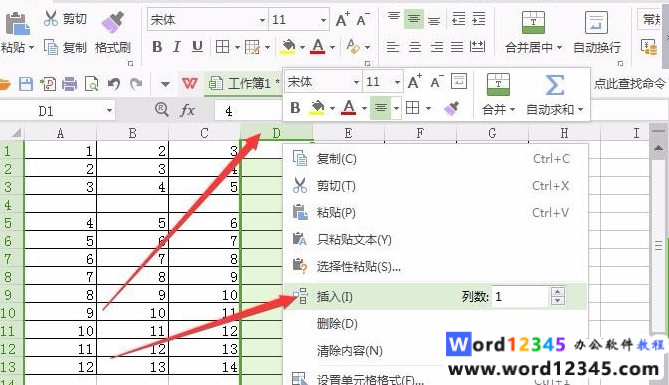Choose 复制(C) from the context menu

tap(435, 159)
